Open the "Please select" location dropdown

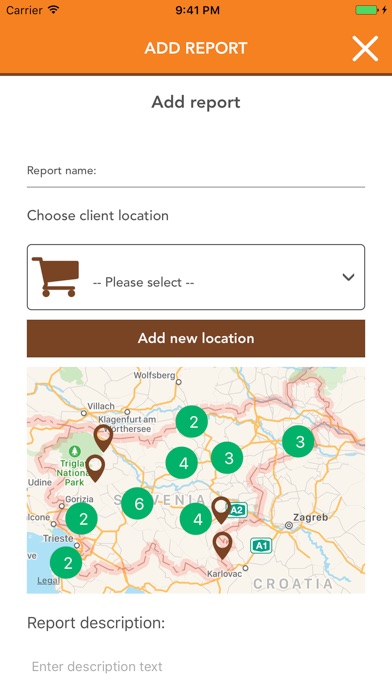pos(196,277)
